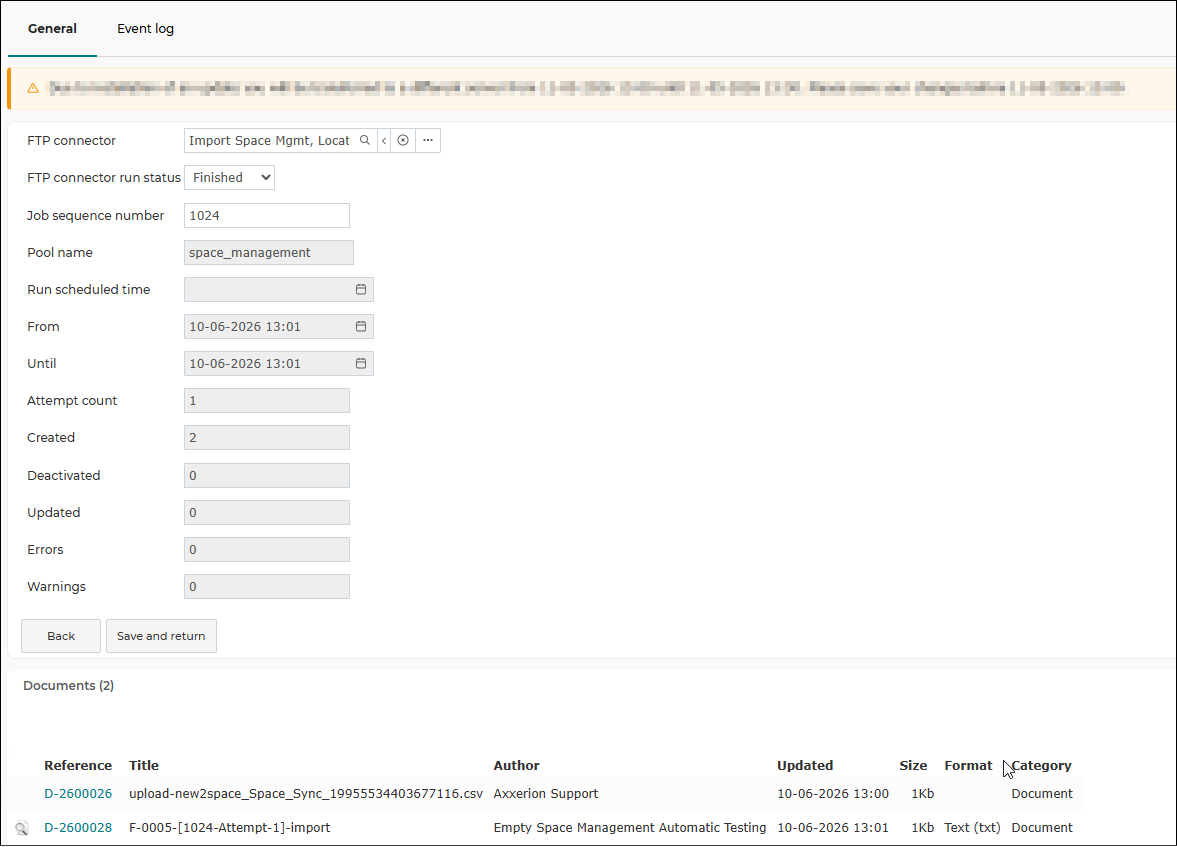Viewport: 1177px width, 847px height.
Task: Click the Errors count field
Action: tap(267, 550)
